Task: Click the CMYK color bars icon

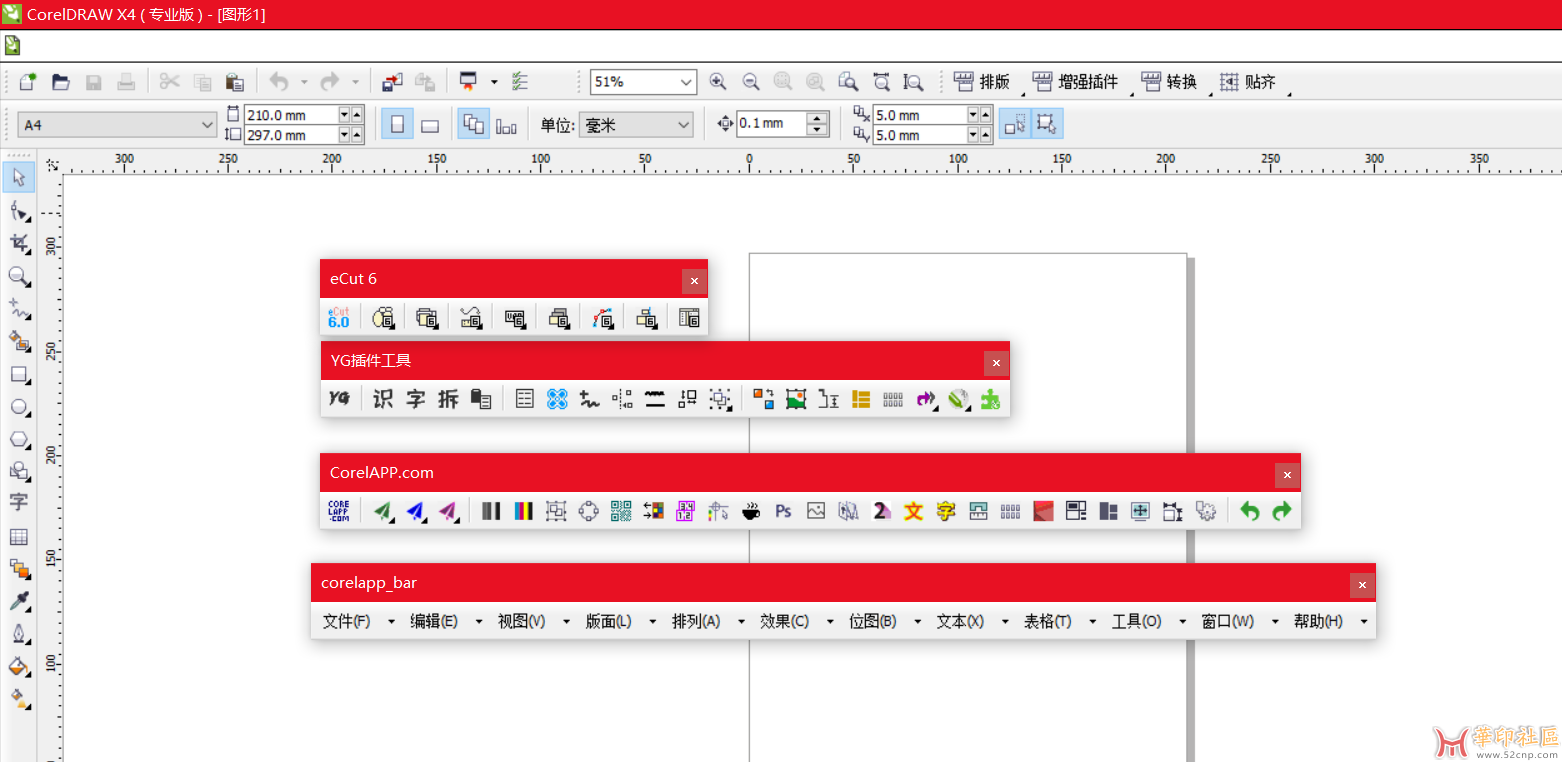Action: click(523, 511)
